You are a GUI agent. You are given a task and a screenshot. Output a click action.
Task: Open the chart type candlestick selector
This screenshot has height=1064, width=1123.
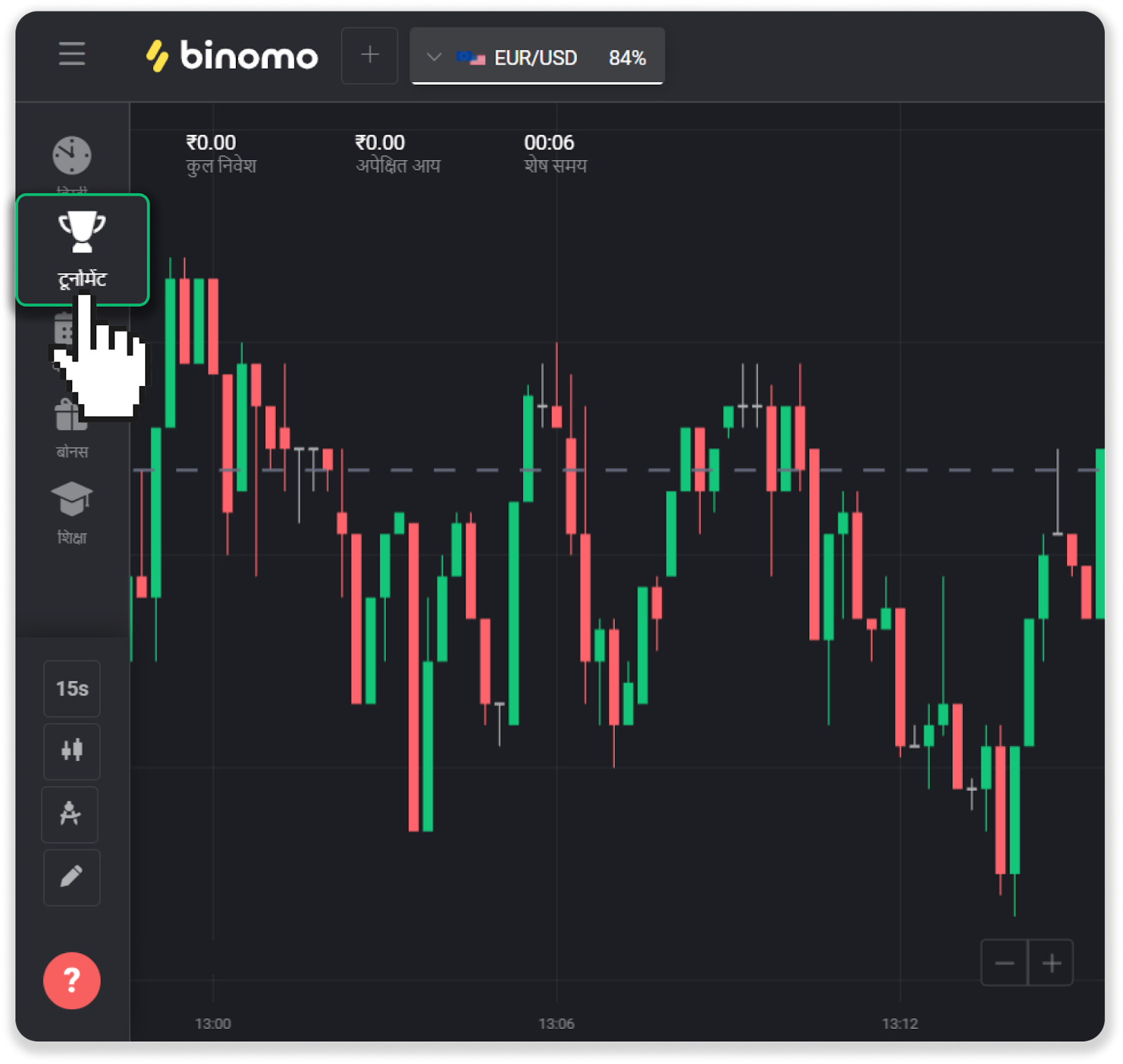72,750
